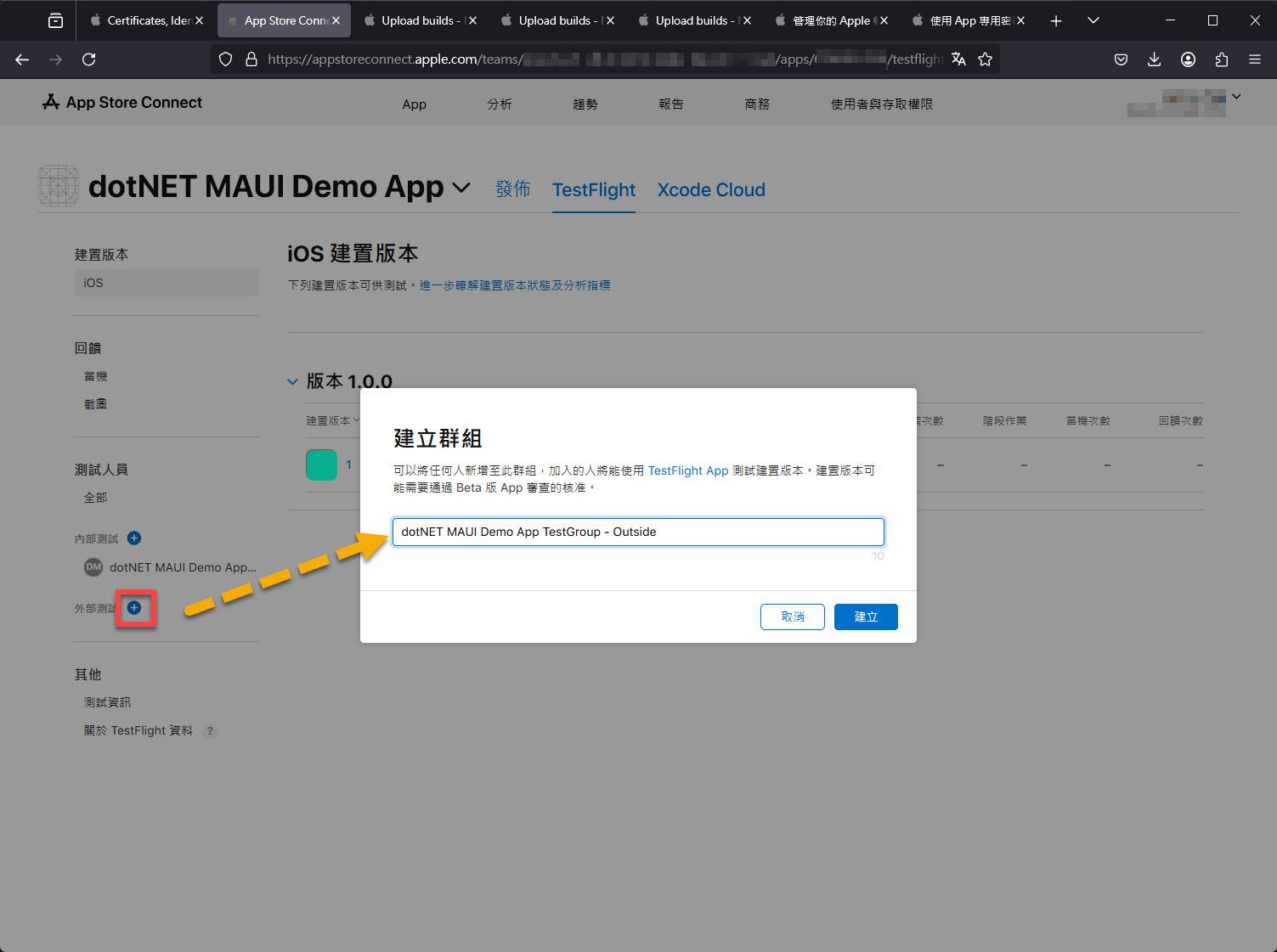Switch to the 發佈 tab
Screen dimensions: 1277x952
click(513, 189)
